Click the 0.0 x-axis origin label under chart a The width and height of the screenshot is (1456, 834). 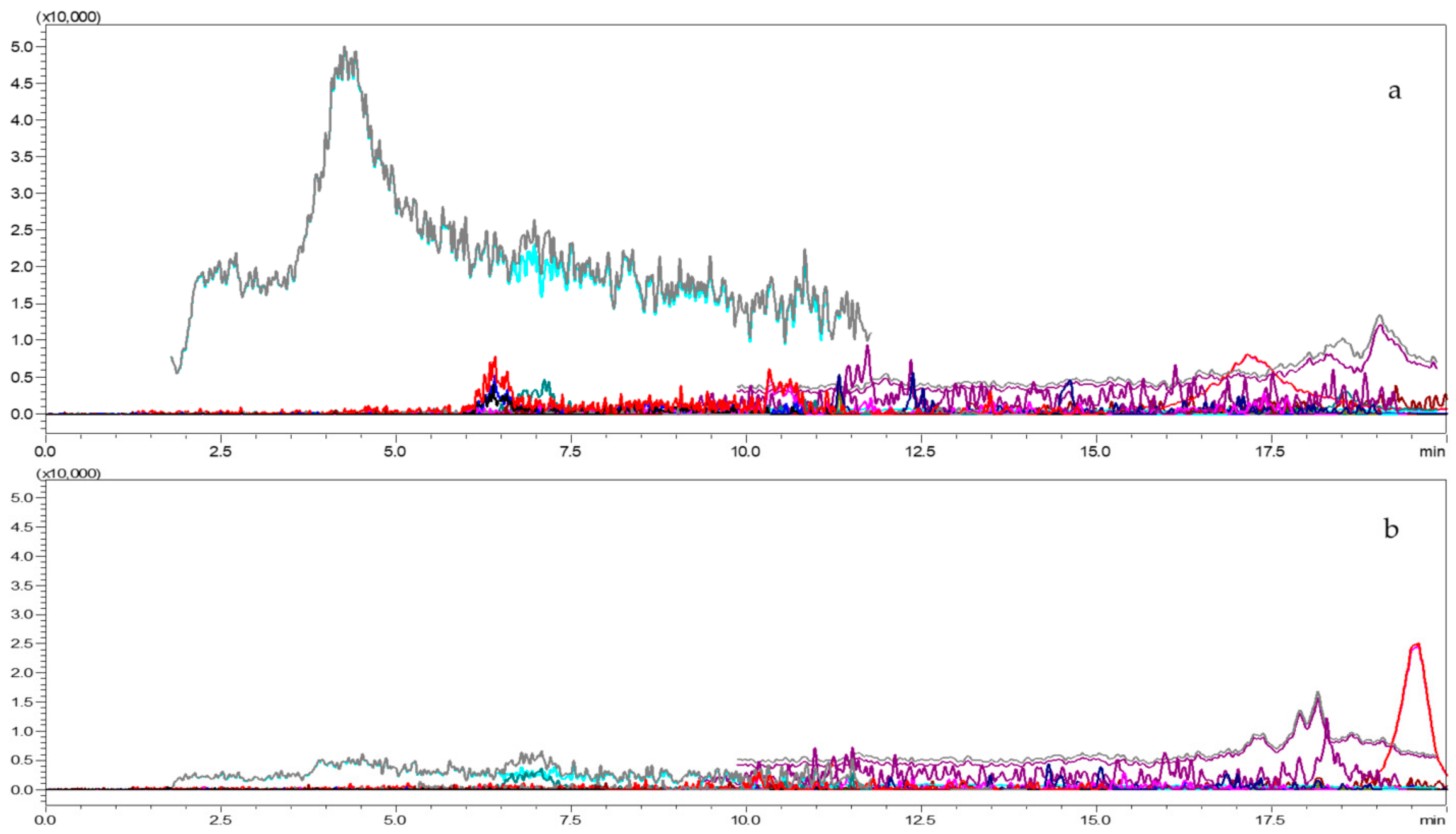point(45,452)
